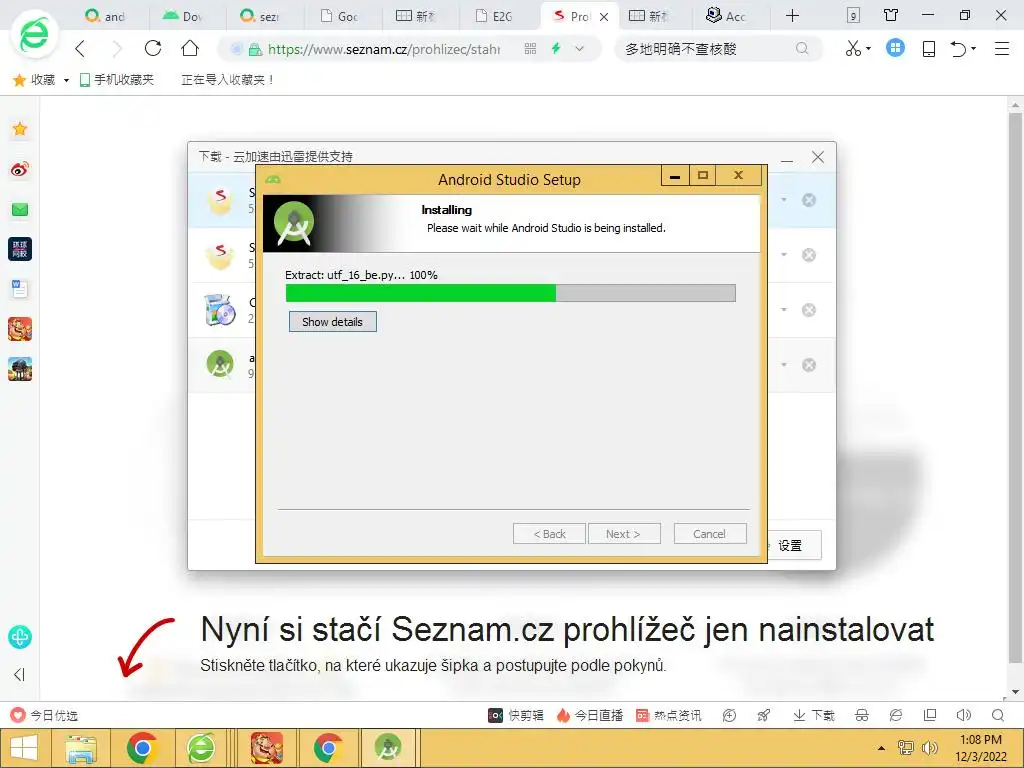The height and width of the screenshot is (768, 1024).
Task: Remove first download item with X icon
Action: 809,200
